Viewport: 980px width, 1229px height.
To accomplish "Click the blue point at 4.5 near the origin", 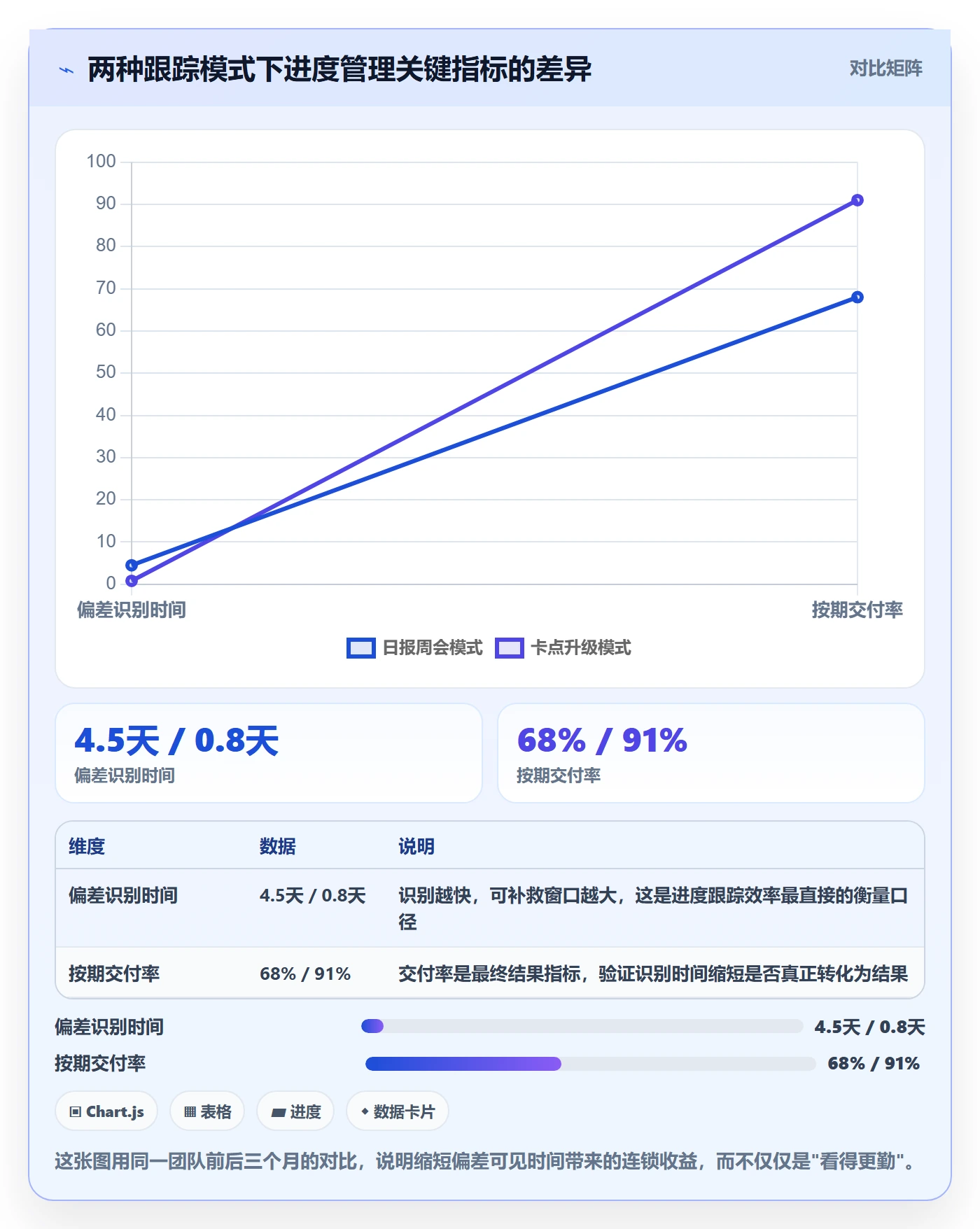I will point(132,565).
